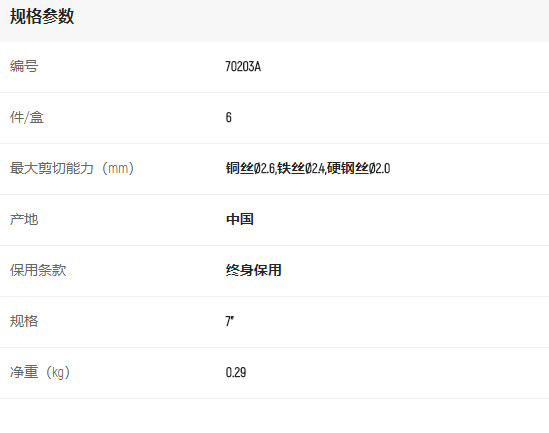Screen dimensions: 549x433
Task: Select the 编号 row label
Action: tap(24, 66)
